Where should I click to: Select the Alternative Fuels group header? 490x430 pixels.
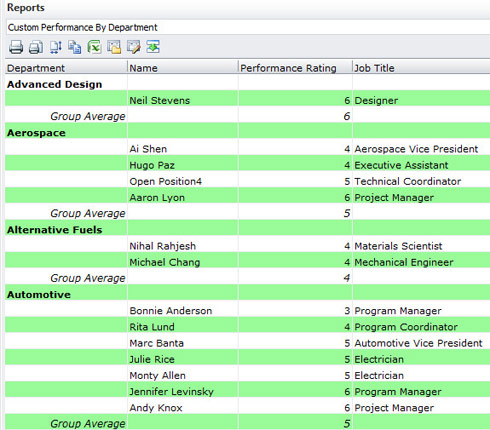247,230
